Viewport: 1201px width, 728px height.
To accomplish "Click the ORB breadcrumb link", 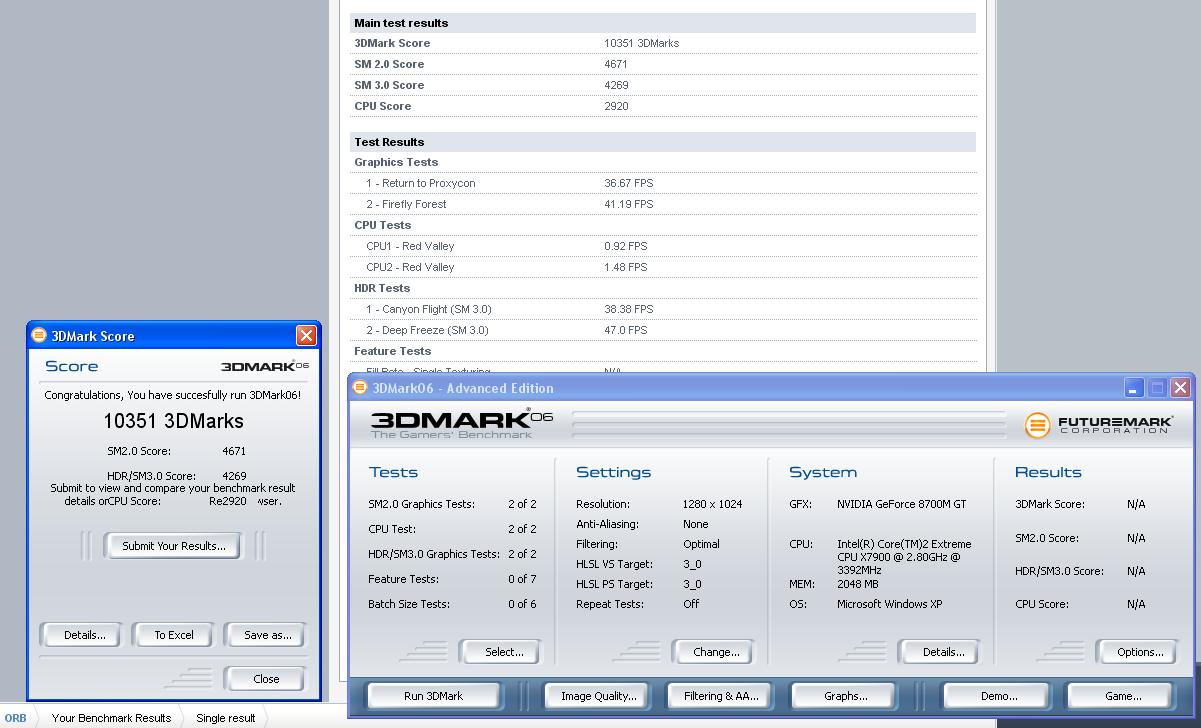I will 15,718.
